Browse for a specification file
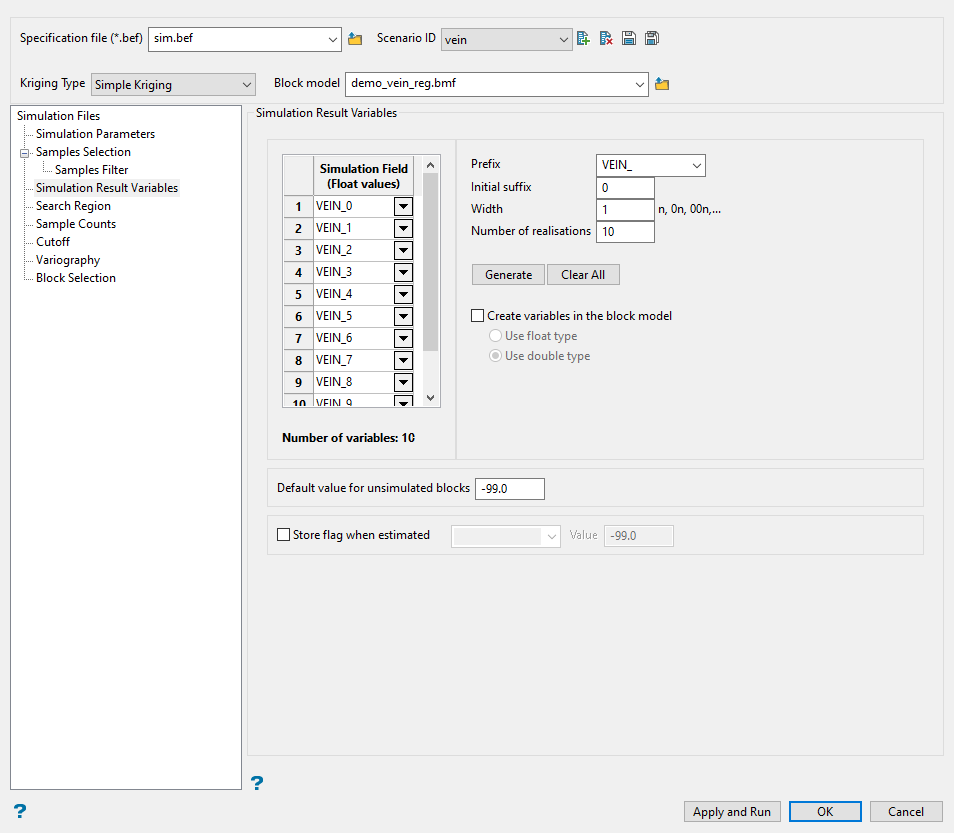The image size is (954, 833). click(355, 39)
